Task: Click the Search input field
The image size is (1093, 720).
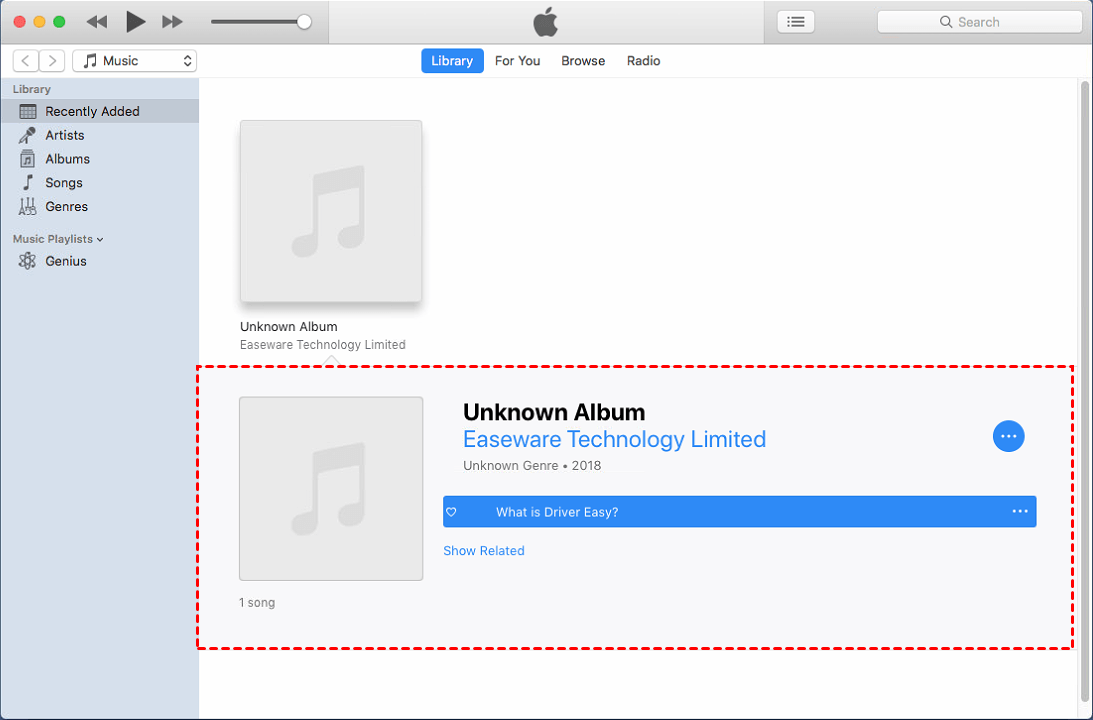Action: 979,22
